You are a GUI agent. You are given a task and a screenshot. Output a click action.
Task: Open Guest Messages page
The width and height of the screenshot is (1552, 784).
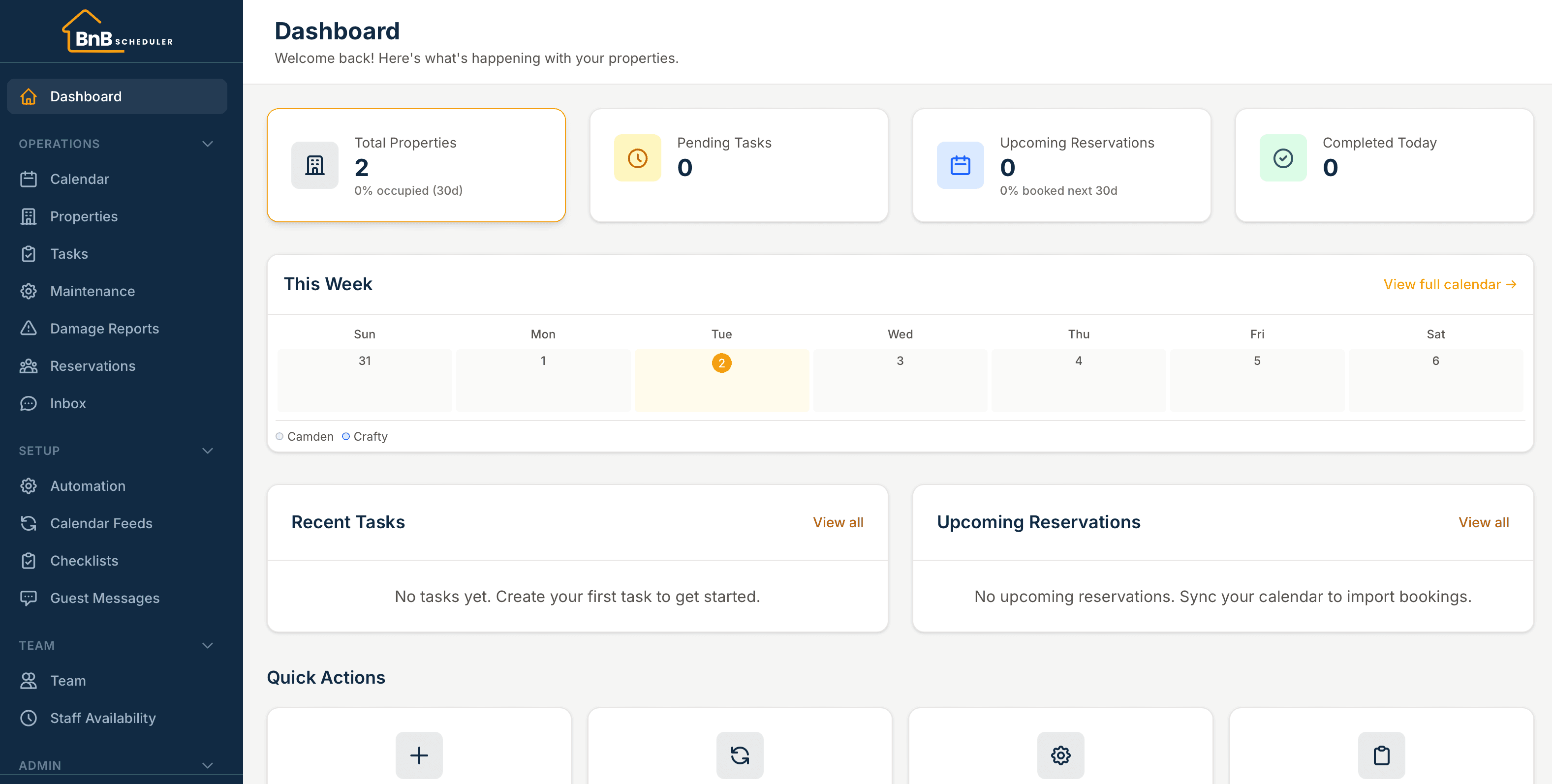117,598
